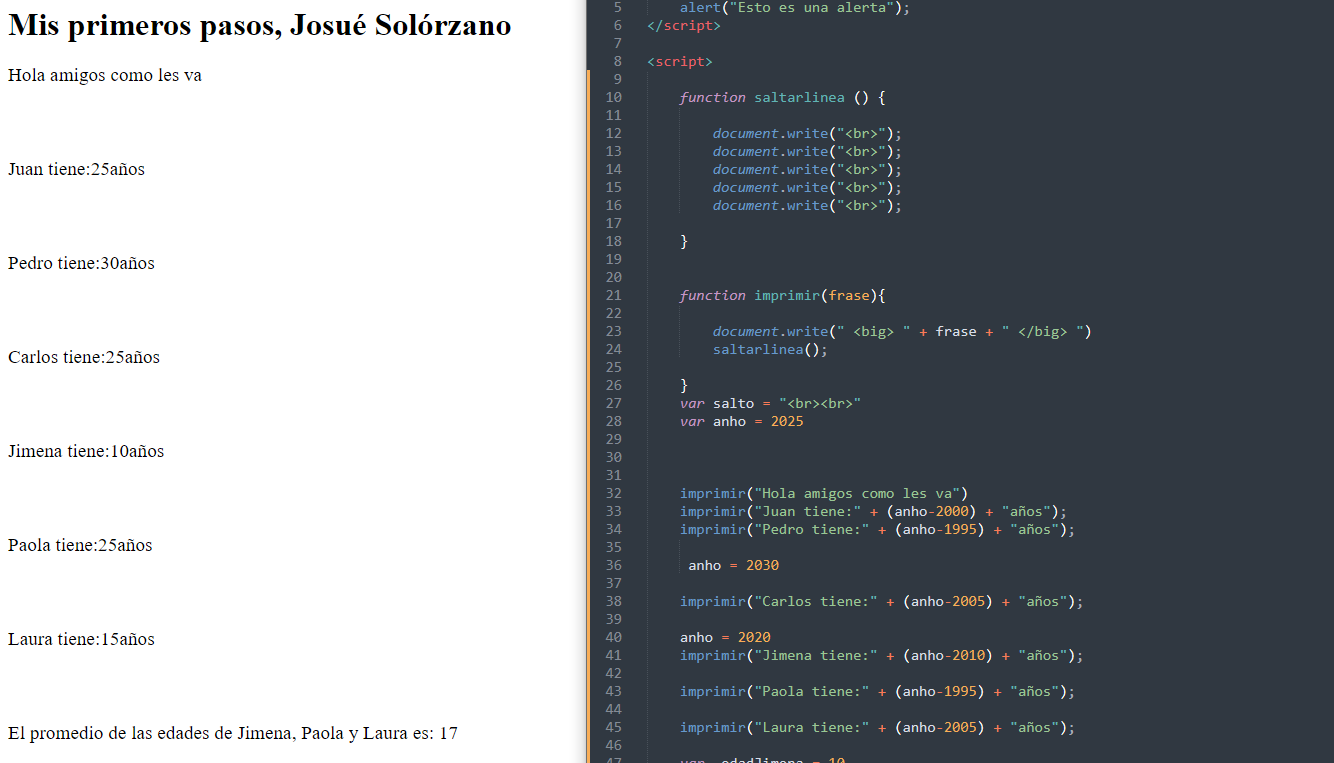The width and height of the screenshot is (1334, 763).
Task: Click "function saltarlinea () {" declaration
Action: click(x=783, y=97)
